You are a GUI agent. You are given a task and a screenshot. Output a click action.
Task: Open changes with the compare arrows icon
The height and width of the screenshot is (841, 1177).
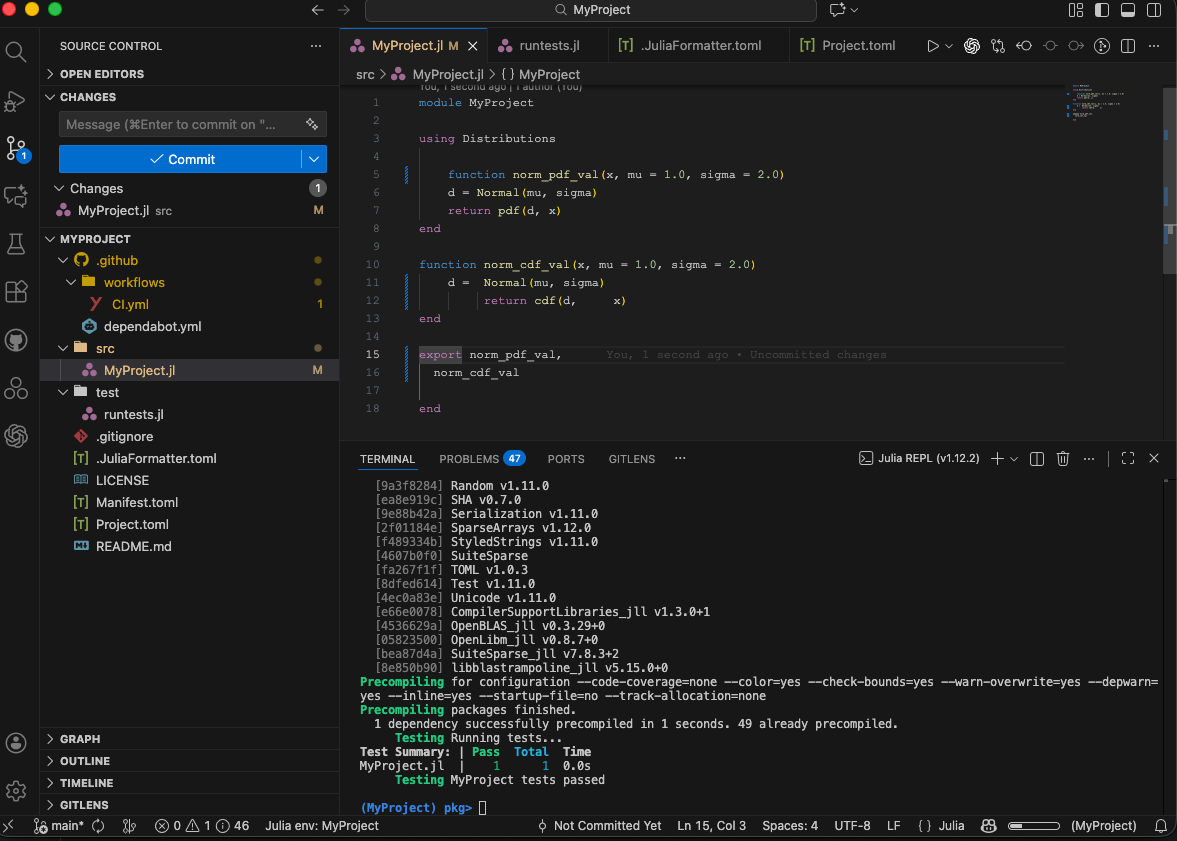click(998, 46)
